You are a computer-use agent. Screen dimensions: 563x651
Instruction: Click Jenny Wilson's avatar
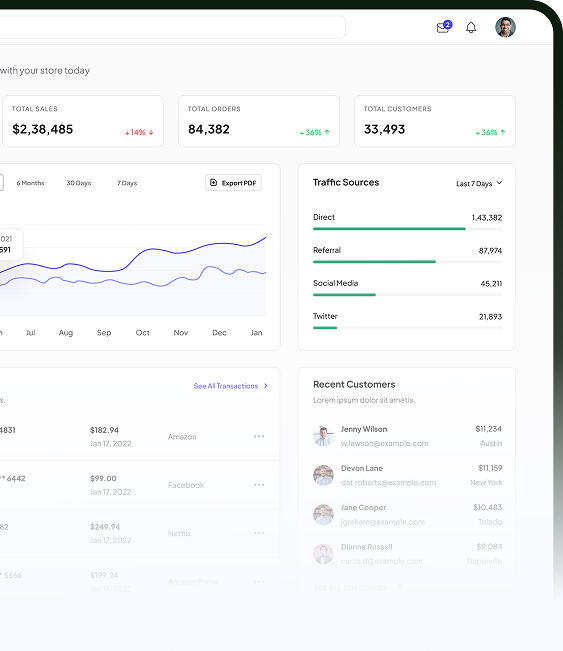point(323,436)
